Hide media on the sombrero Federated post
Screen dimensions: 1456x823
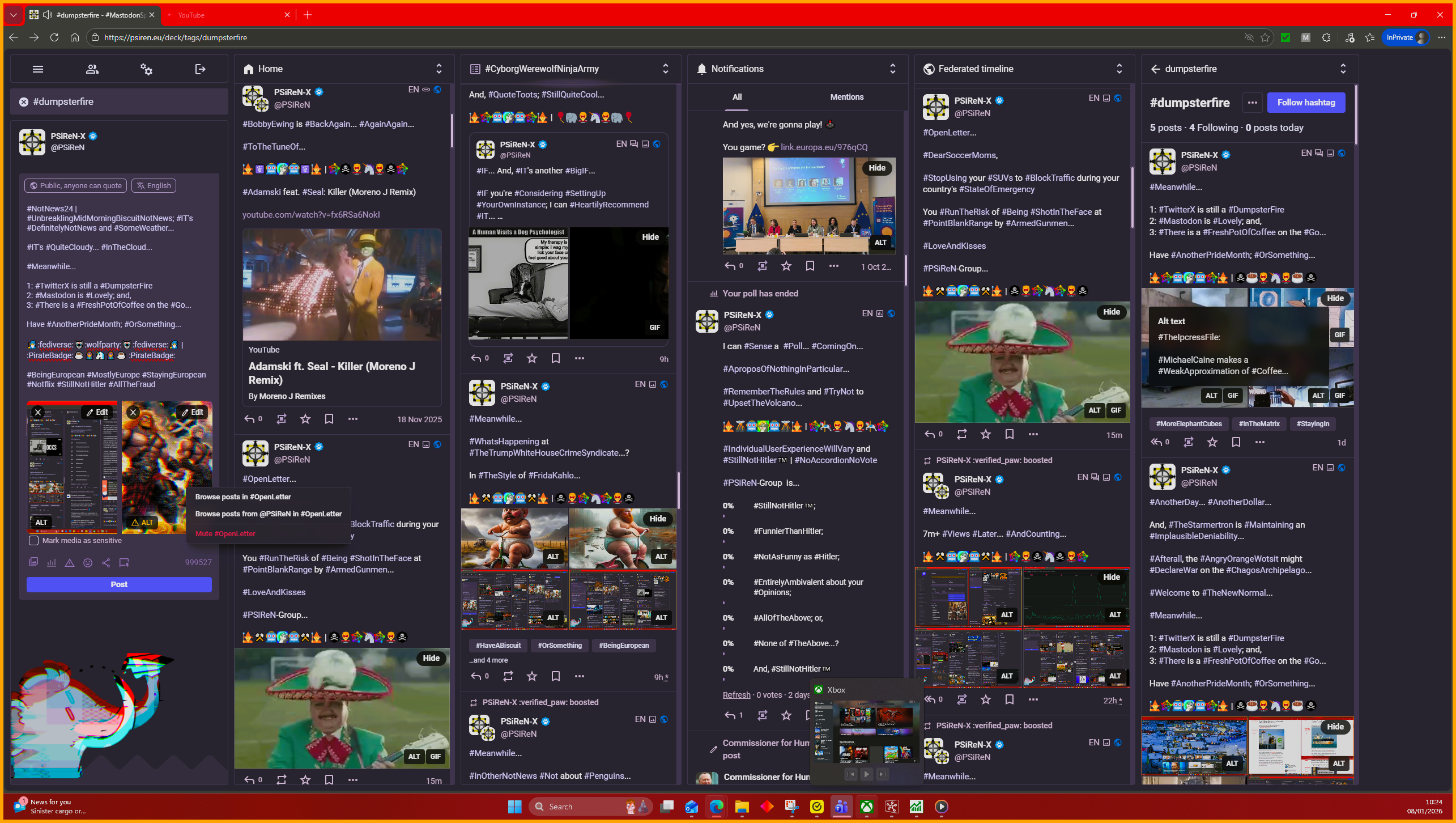[x=1111, y=312]
